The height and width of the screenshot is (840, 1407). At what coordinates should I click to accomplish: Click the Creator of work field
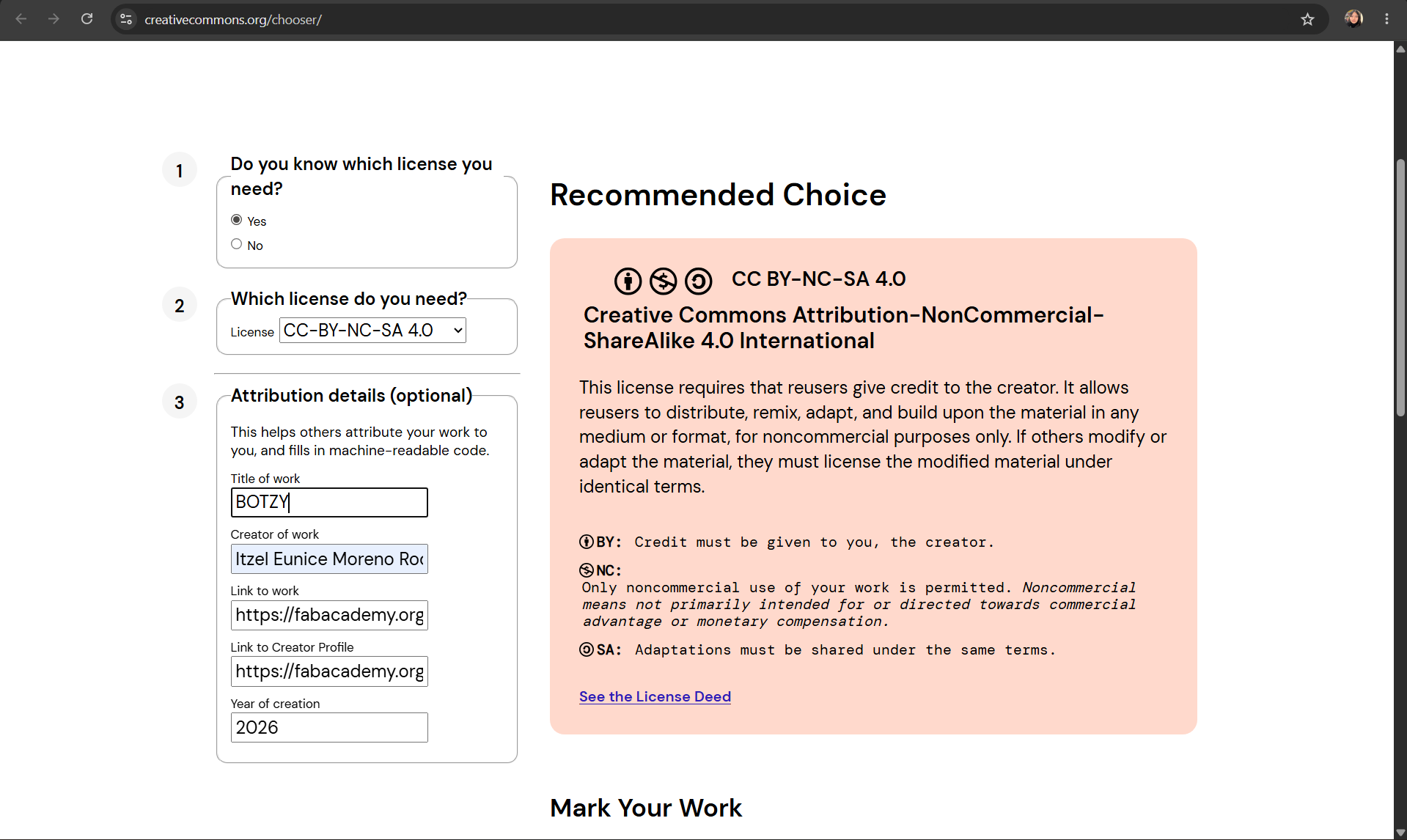329,559
